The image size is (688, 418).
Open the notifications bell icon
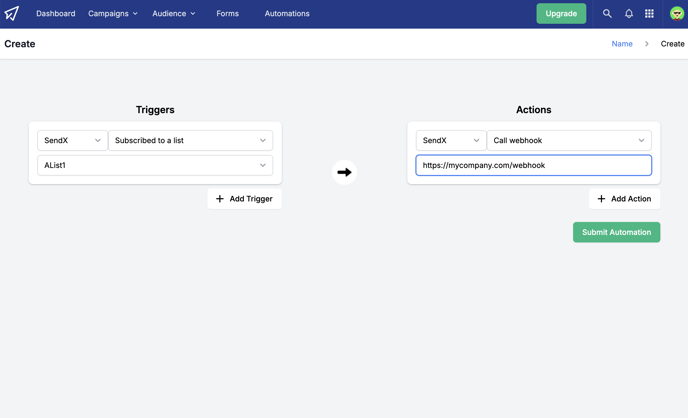[x=629, y=14]
